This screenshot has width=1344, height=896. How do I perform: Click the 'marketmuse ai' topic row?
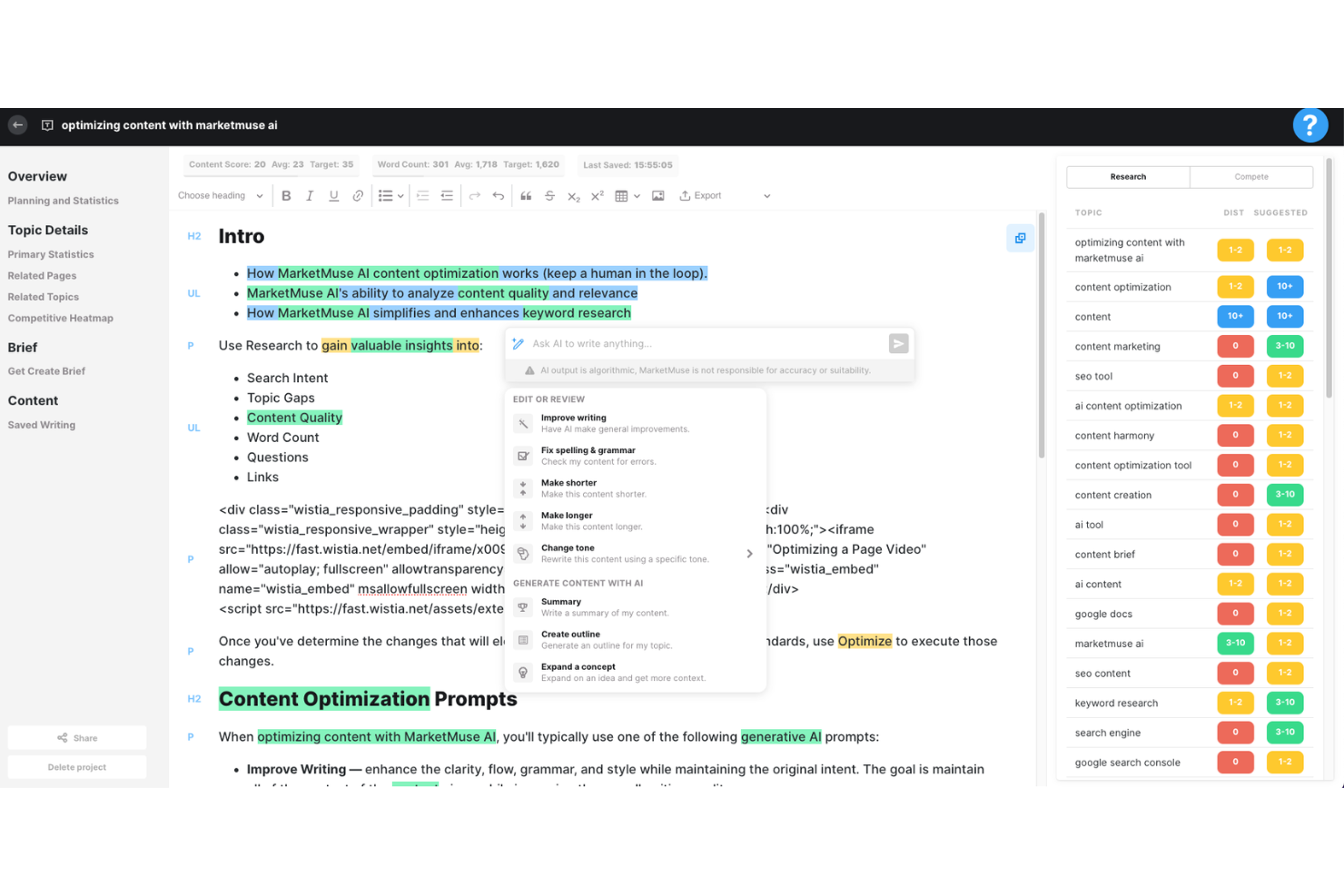click(x=1189, y=644)
